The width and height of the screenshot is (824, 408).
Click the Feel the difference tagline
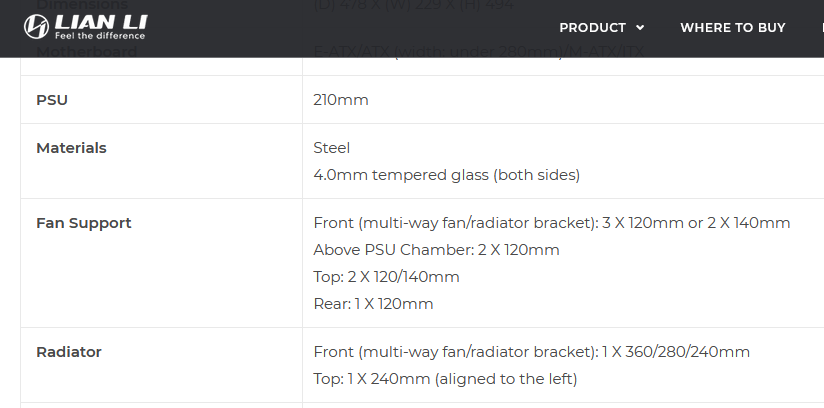(100, 36)
